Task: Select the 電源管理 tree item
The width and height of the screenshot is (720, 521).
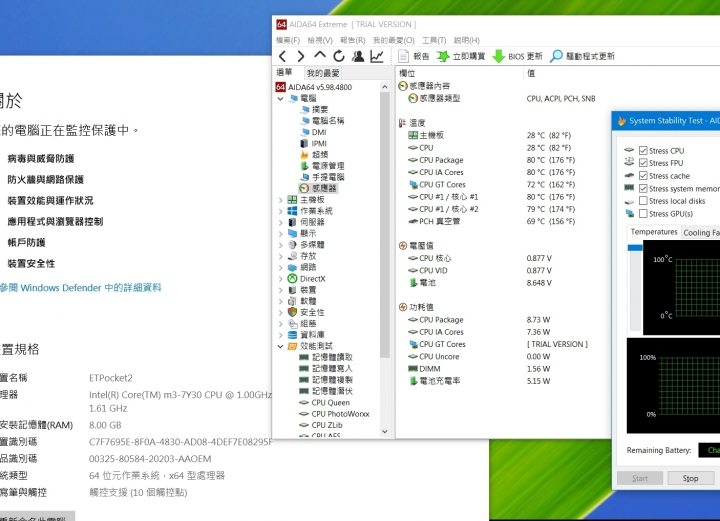Action: tap(322, 166)
